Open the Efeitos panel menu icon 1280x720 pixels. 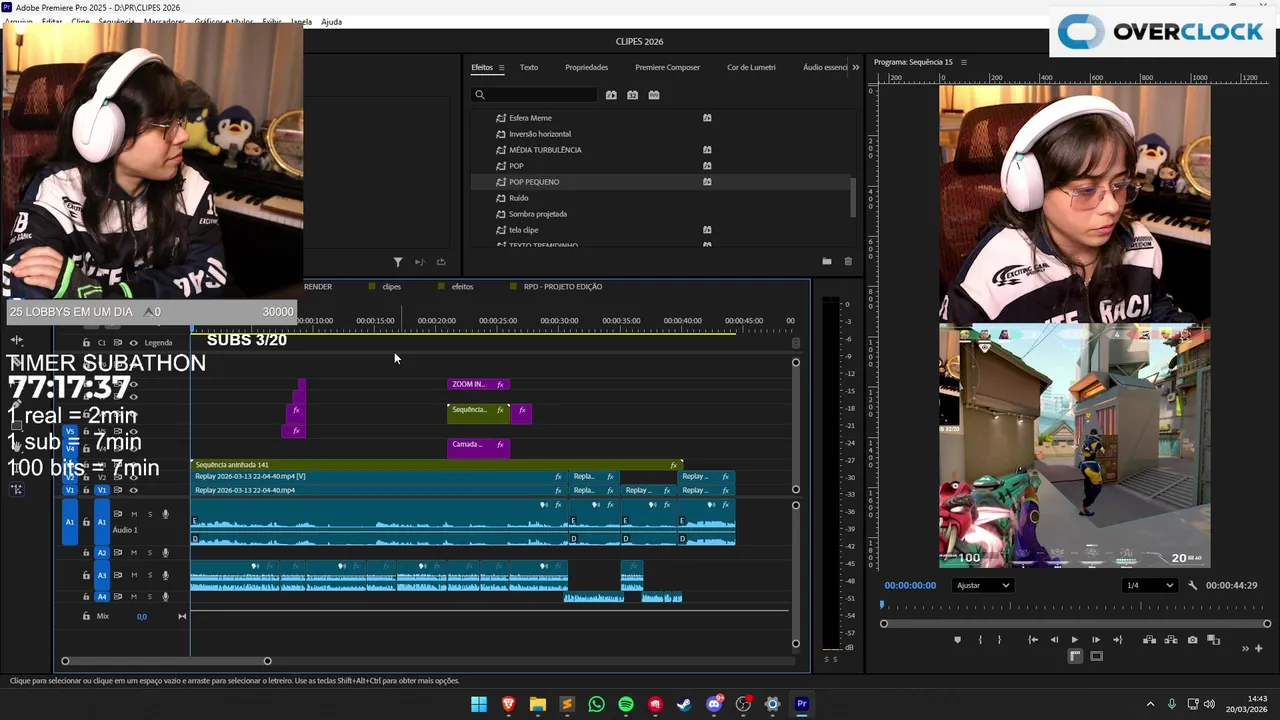[x=501, y=67]
